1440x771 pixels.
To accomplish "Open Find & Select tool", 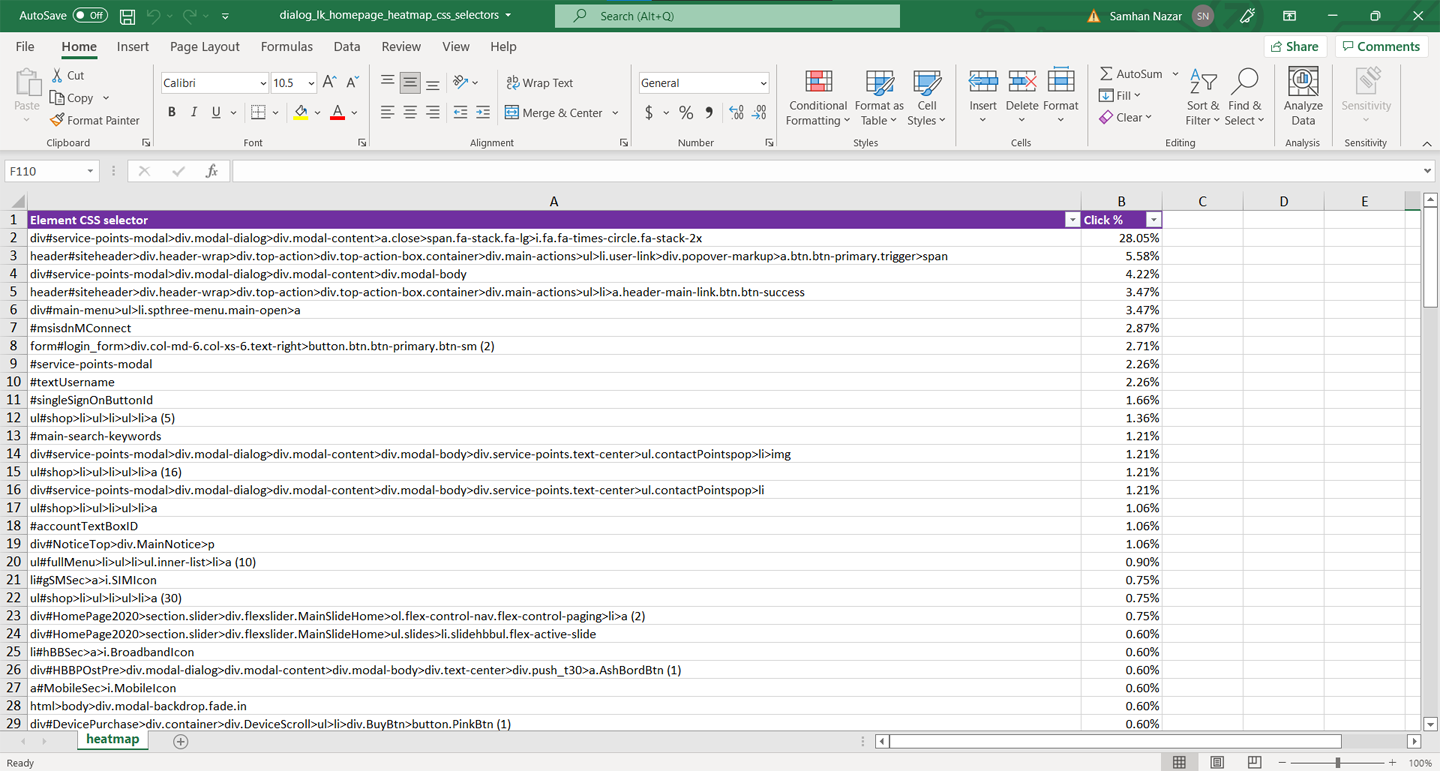I will pyautogui.click(x=1245, y=98).
